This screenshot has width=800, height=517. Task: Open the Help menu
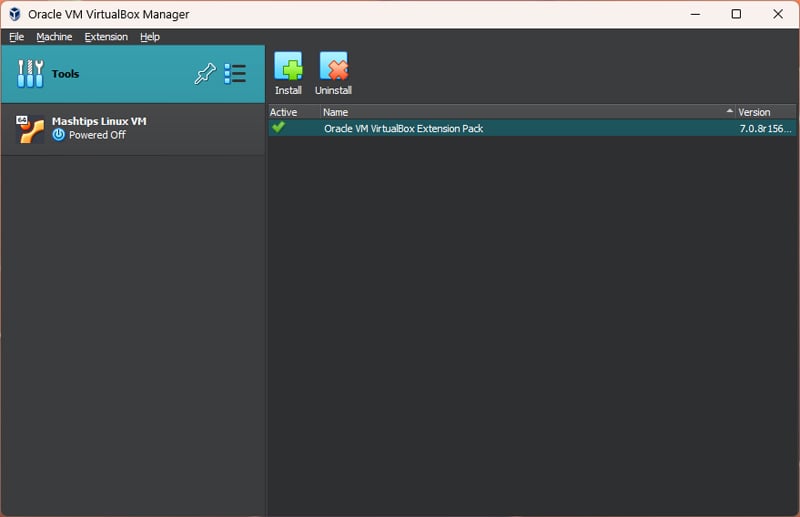coord(150,37)
